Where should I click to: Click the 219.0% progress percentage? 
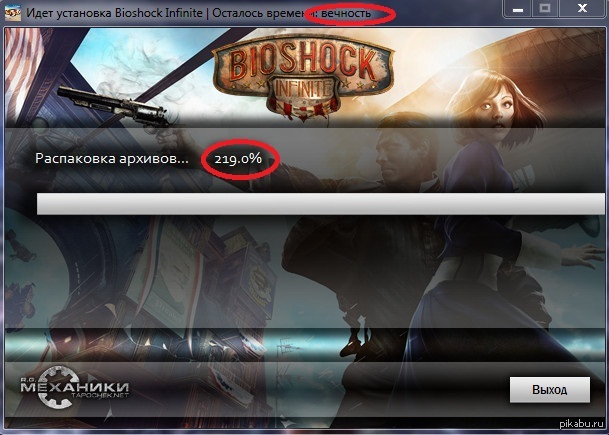(x=238, y=158)
